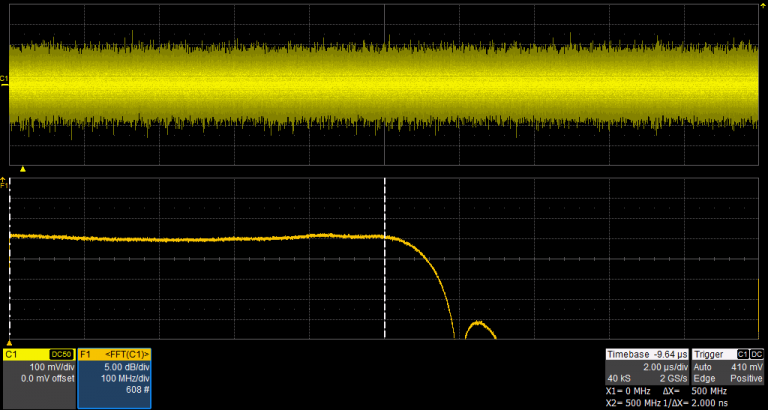Click the FFT side lobe peak on the trace
Image resolution: width=768 pixels, height=410 pixels.
pyautogui.click(x=479, y=323)
